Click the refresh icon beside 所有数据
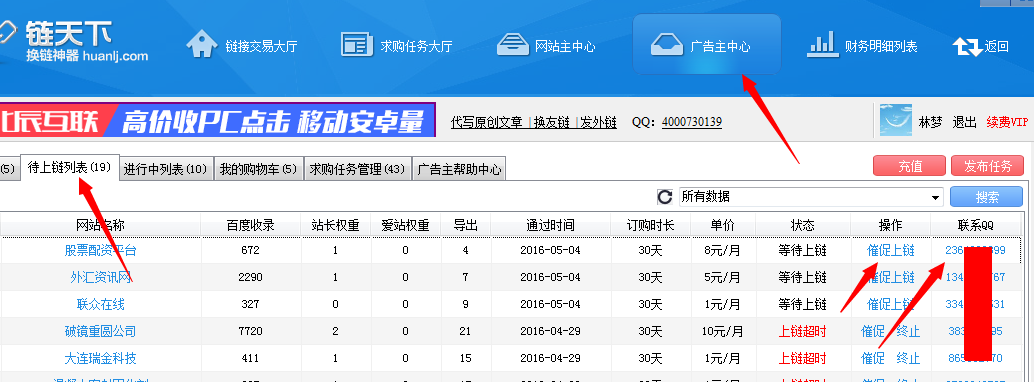The width and height of the screenshot is (1034, 382). [665, 197]
